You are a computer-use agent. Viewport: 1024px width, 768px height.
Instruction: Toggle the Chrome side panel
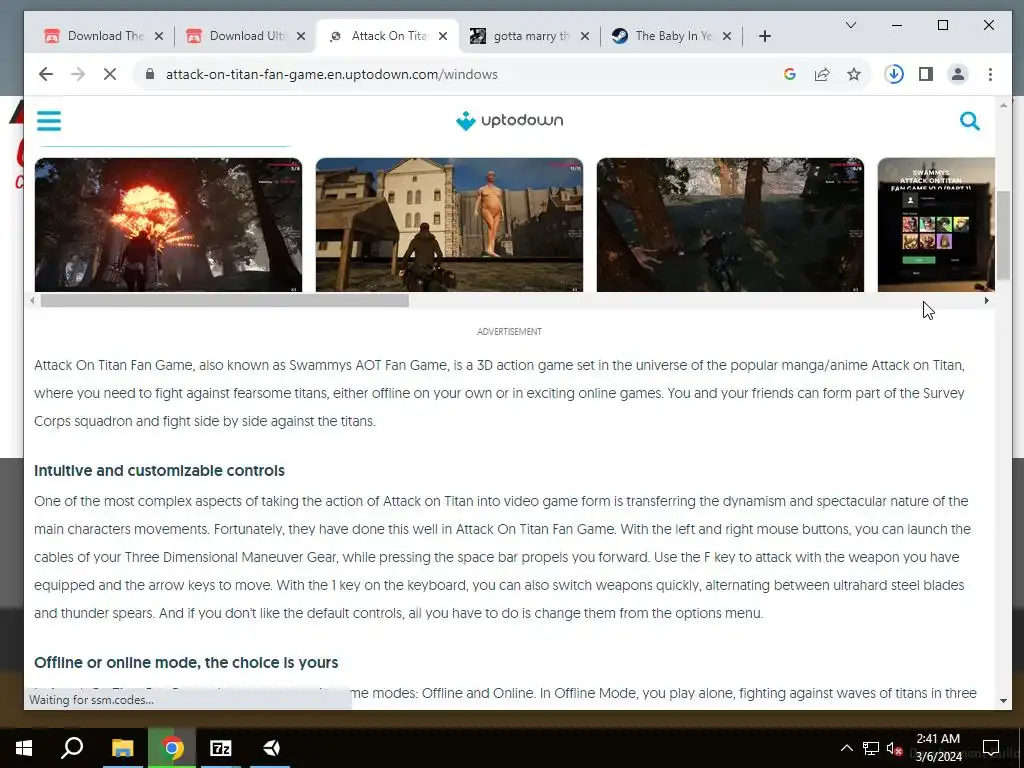[925, 74]
